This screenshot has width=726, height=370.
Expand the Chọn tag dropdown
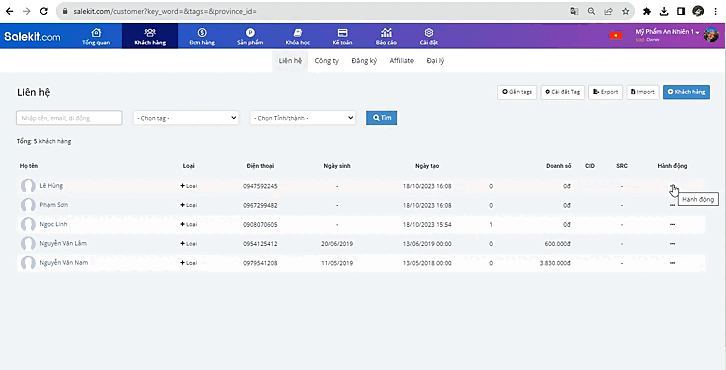tap(186, 118)
